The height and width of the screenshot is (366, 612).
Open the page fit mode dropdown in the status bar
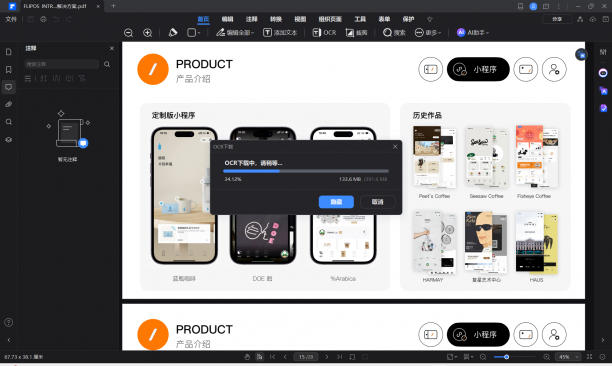[452, 357]
